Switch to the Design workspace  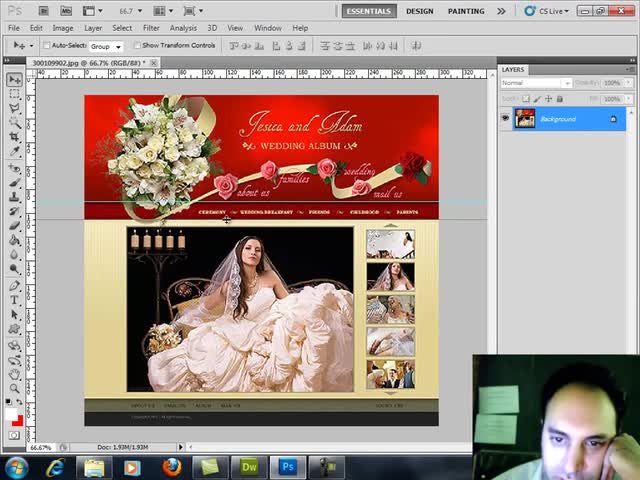click(420, 11)
